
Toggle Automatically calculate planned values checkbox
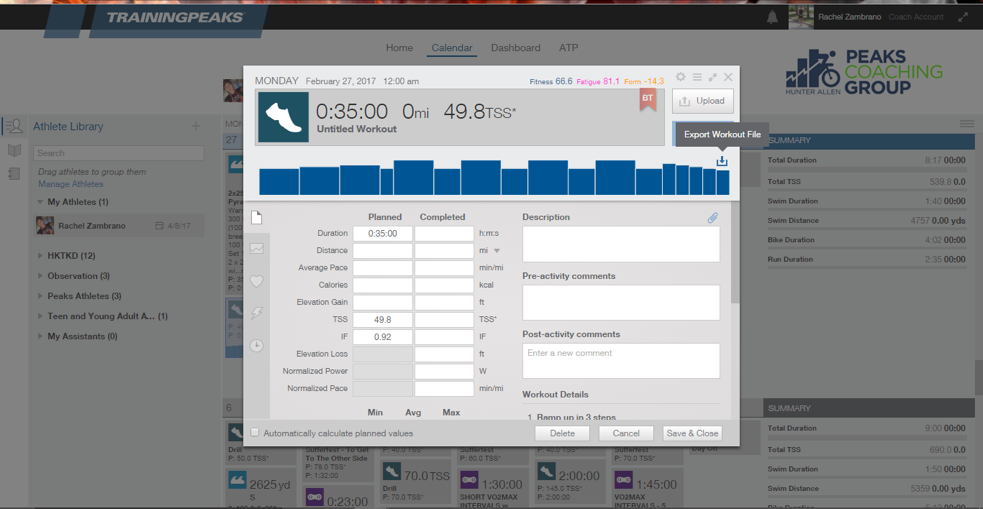tap(255, 433)
